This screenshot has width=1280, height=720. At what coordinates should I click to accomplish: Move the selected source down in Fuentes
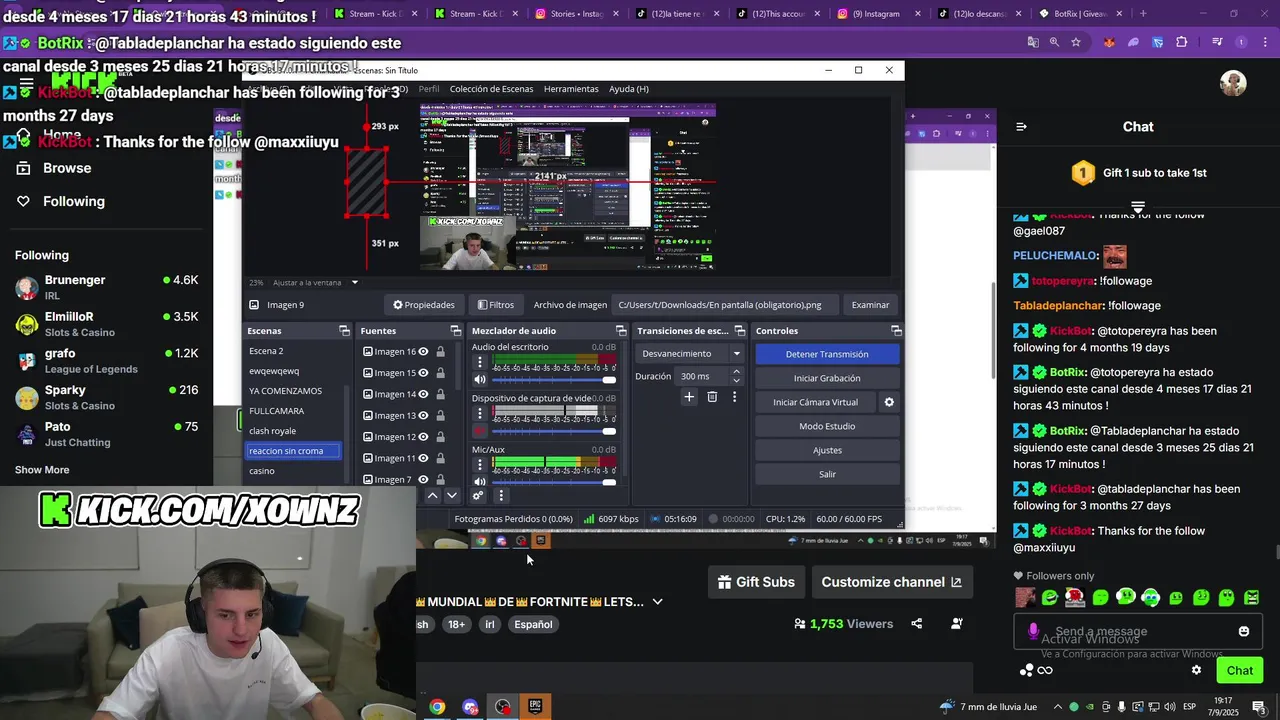[452, 495]
